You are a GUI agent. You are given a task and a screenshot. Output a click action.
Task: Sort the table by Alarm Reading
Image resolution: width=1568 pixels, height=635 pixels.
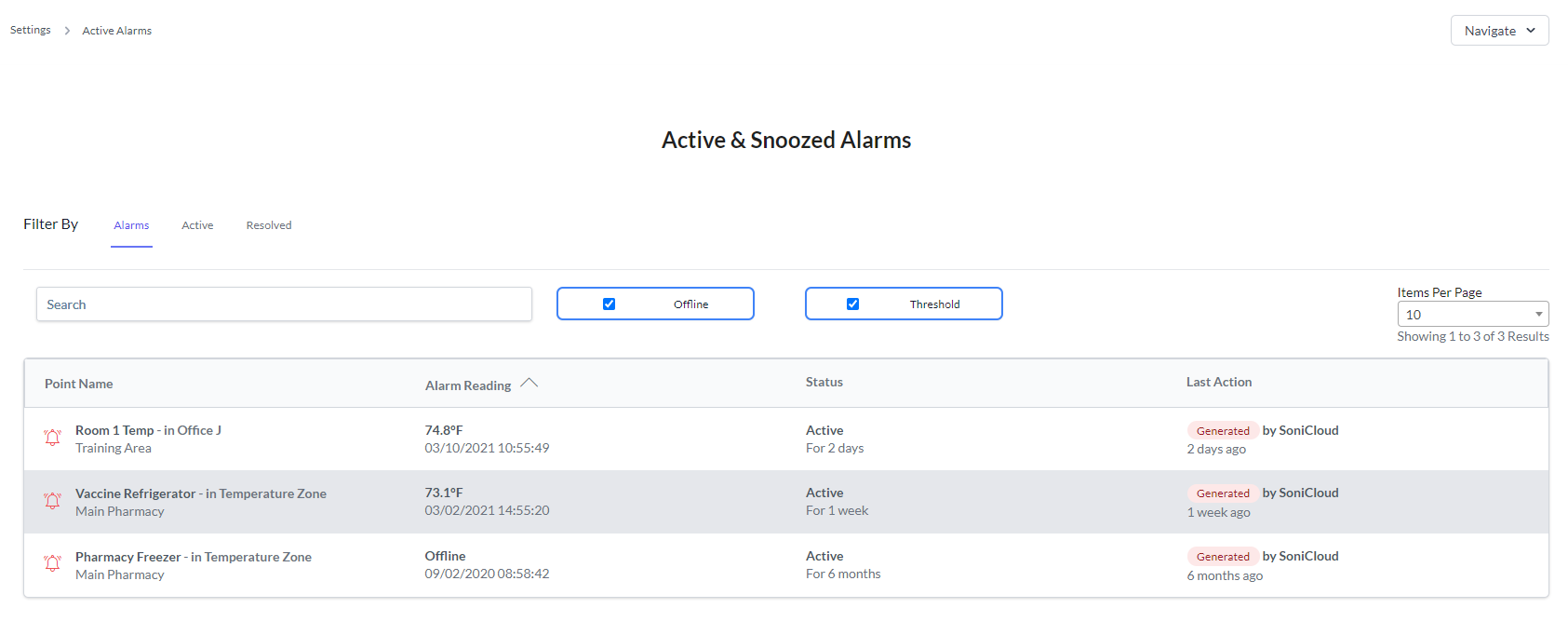pyautogui.click(x=468, y=385)
